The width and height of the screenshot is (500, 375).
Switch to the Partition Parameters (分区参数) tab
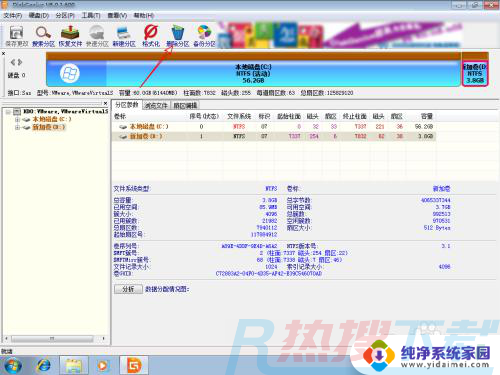coord(127,105)
